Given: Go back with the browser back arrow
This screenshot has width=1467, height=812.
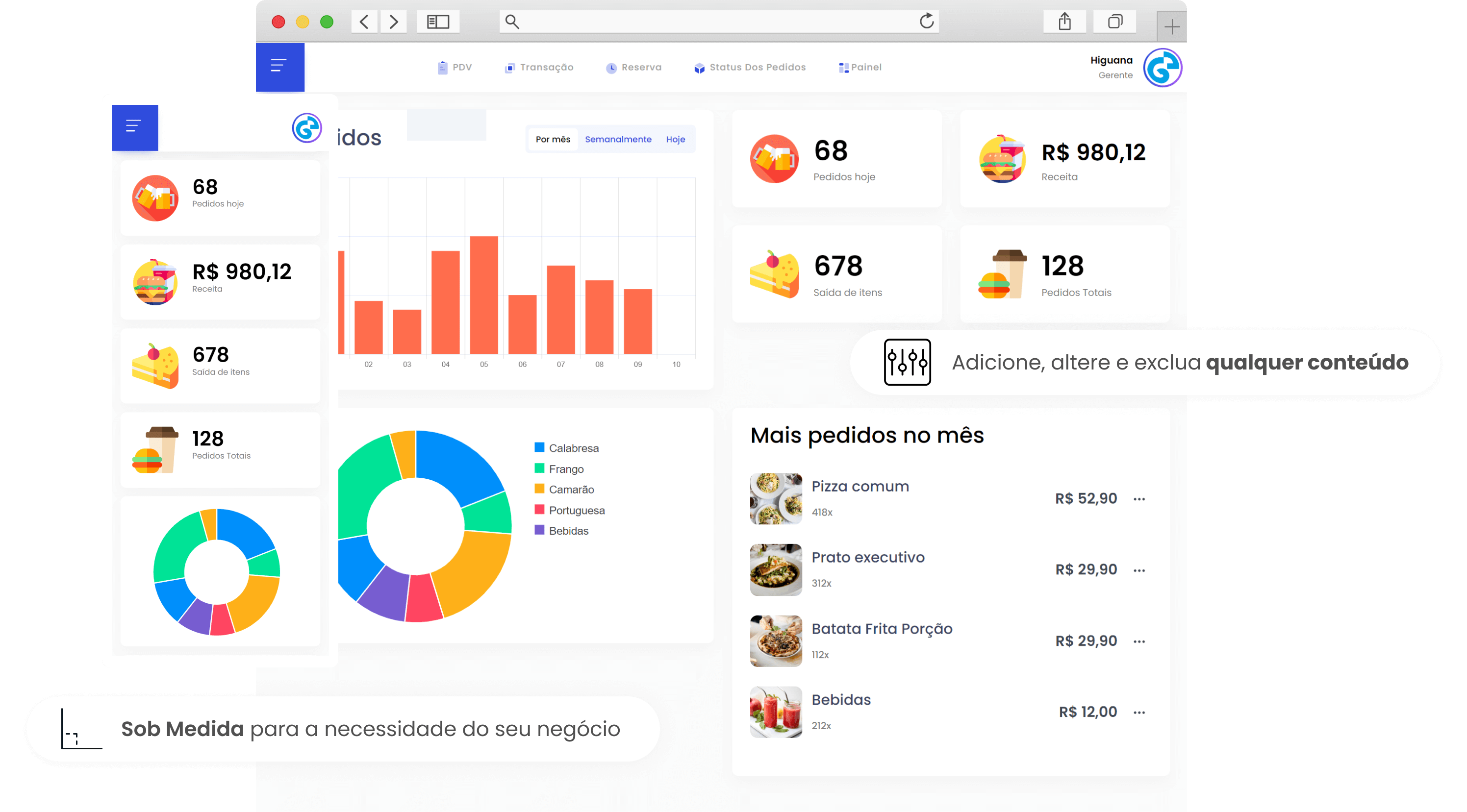Looking at the screenshot, I should (364, 22).
